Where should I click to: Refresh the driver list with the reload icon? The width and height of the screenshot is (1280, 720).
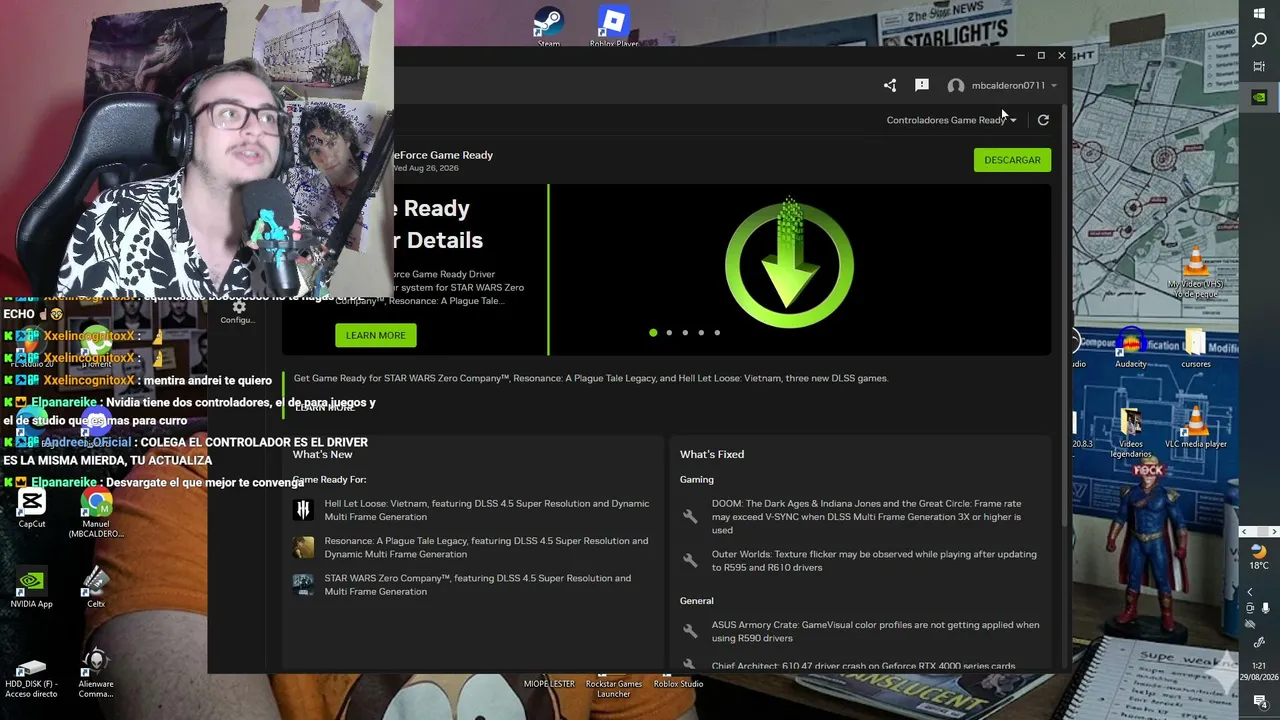click(1043, 120)
